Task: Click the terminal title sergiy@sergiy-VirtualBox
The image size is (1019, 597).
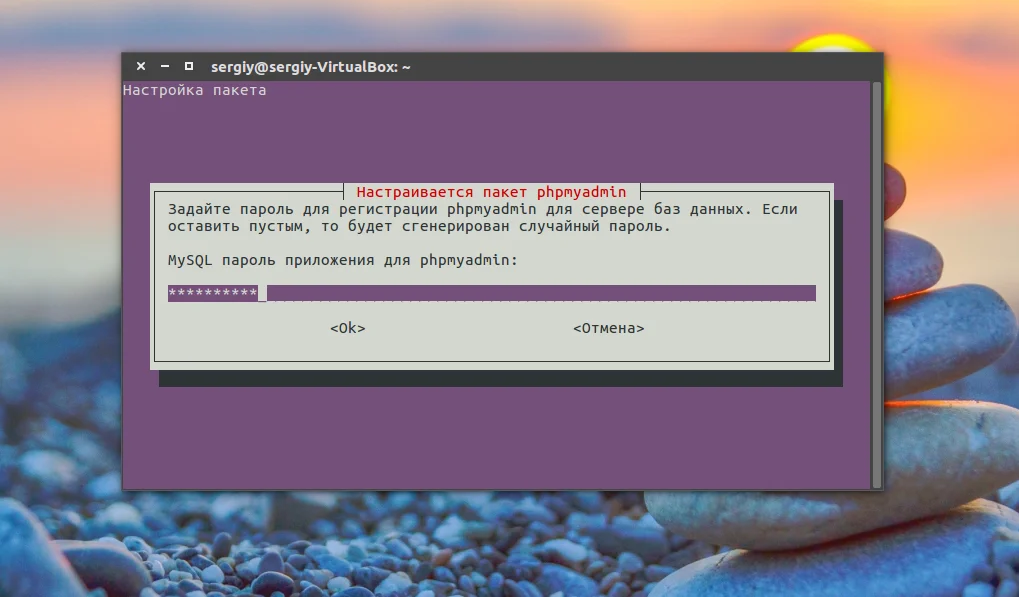Action: point(311,67)
